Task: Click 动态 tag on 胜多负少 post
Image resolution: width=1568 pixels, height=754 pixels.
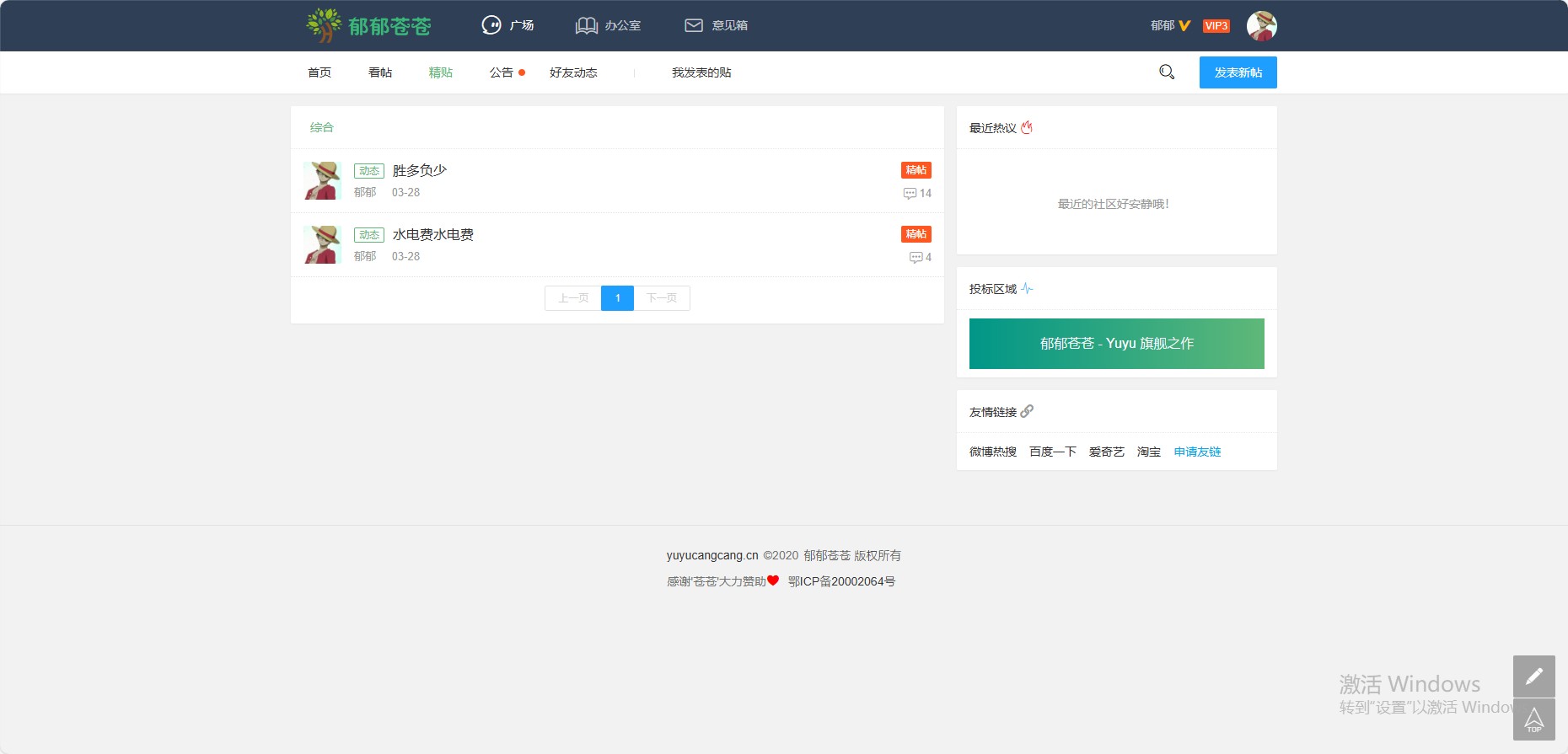Action: coord(369,171)
